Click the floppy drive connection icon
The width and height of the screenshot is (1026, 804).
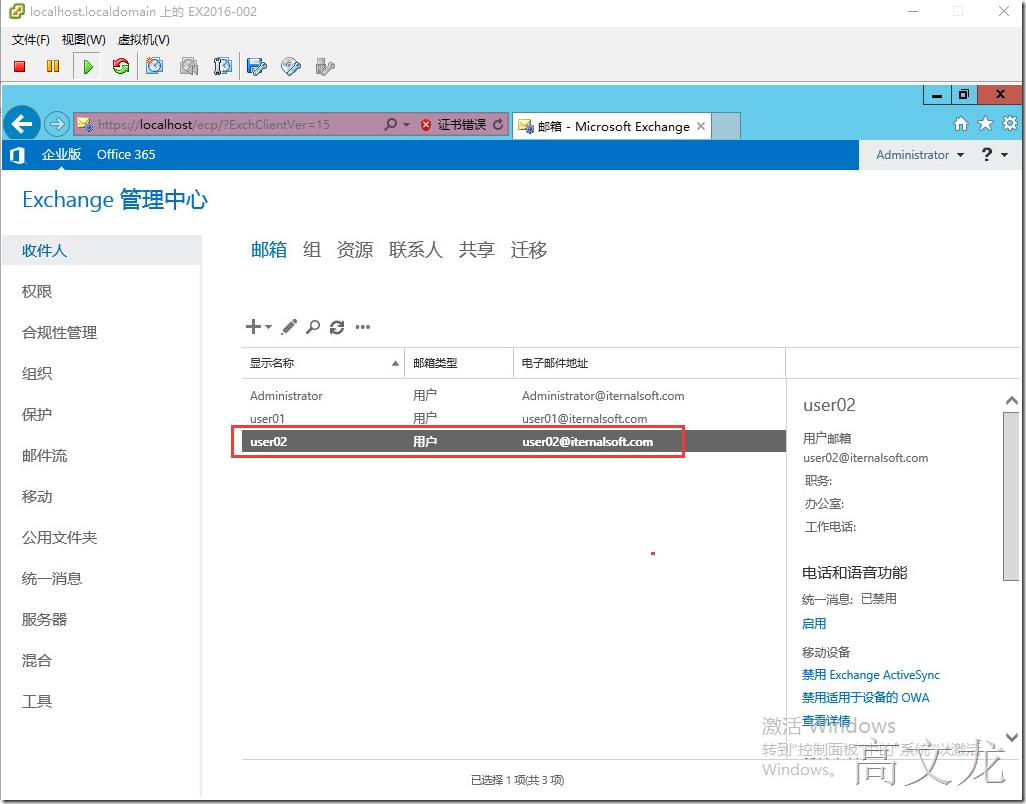pyautogui.click(x=256, y=66)
